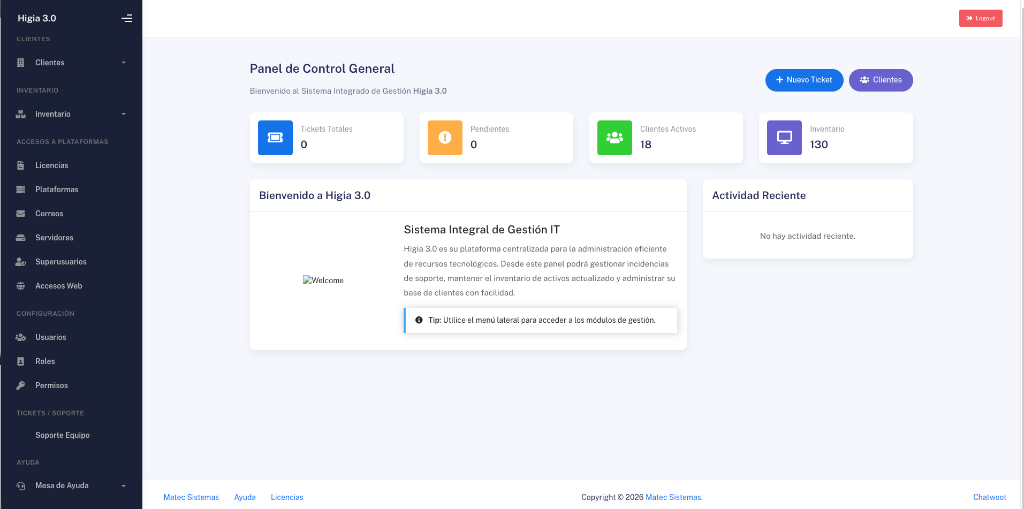Click the Licencias sidebar icon
Viewport: 1024px width, 509px height.
(21, 165)
